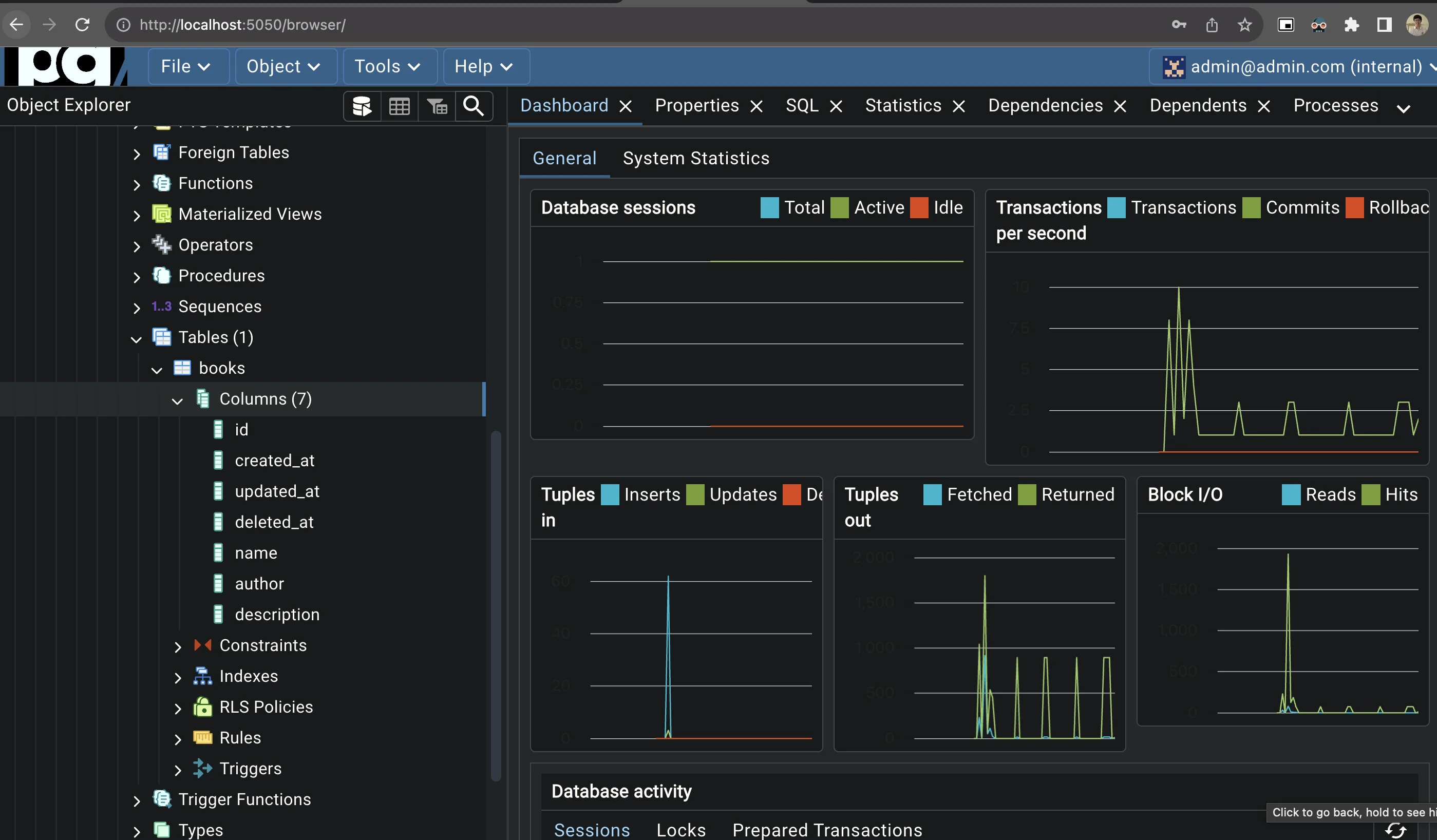Bookmark the page with the star icon
Image resolution: width=1437 pixels, height=840 pixels.
tap(1244, 25)
